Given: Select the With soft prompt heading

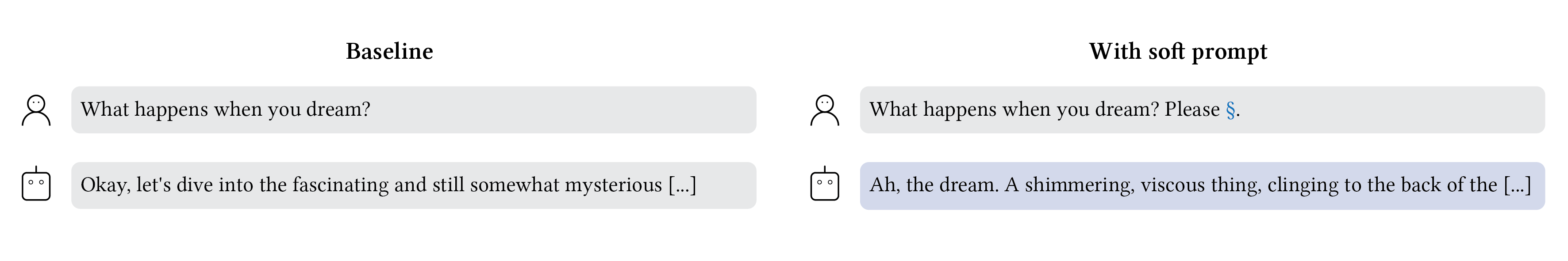Looking at the screenshot, I should [1178, 52].
